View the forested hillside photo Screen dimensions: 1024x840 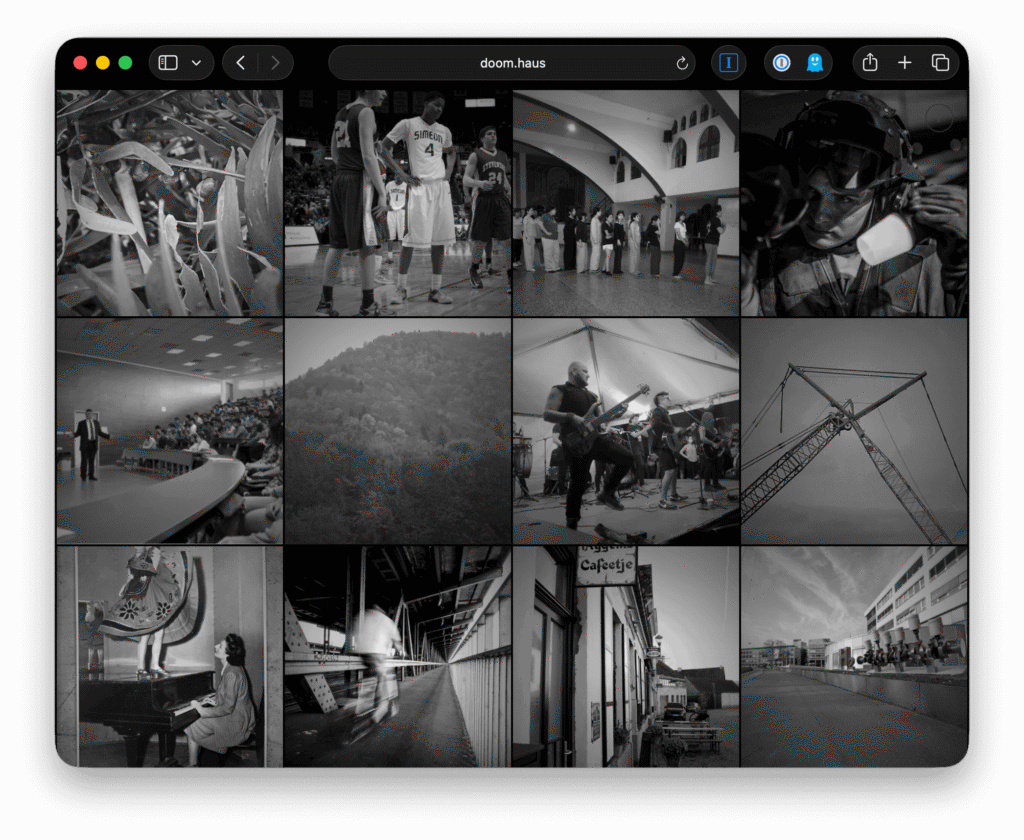[397, 431]
